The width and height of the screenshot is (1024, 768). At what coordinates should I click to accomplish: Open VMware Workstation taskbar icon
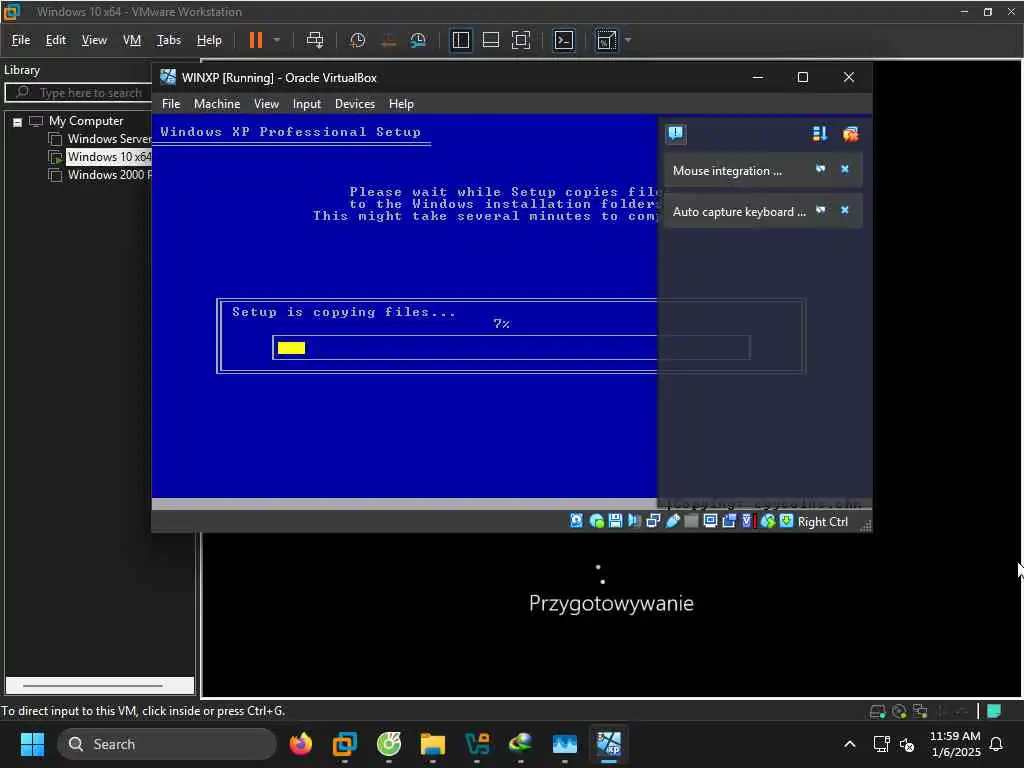[345, 743]
